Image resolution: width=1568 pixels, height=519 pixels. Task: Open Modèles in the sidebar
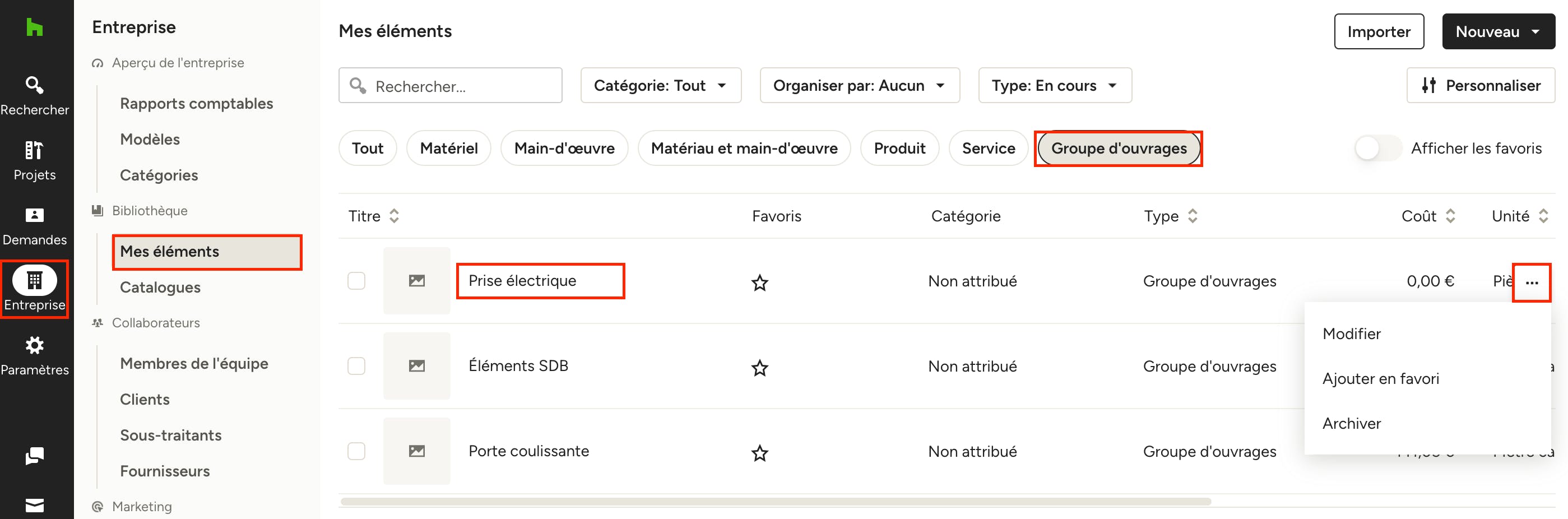(x=150, y=140)
